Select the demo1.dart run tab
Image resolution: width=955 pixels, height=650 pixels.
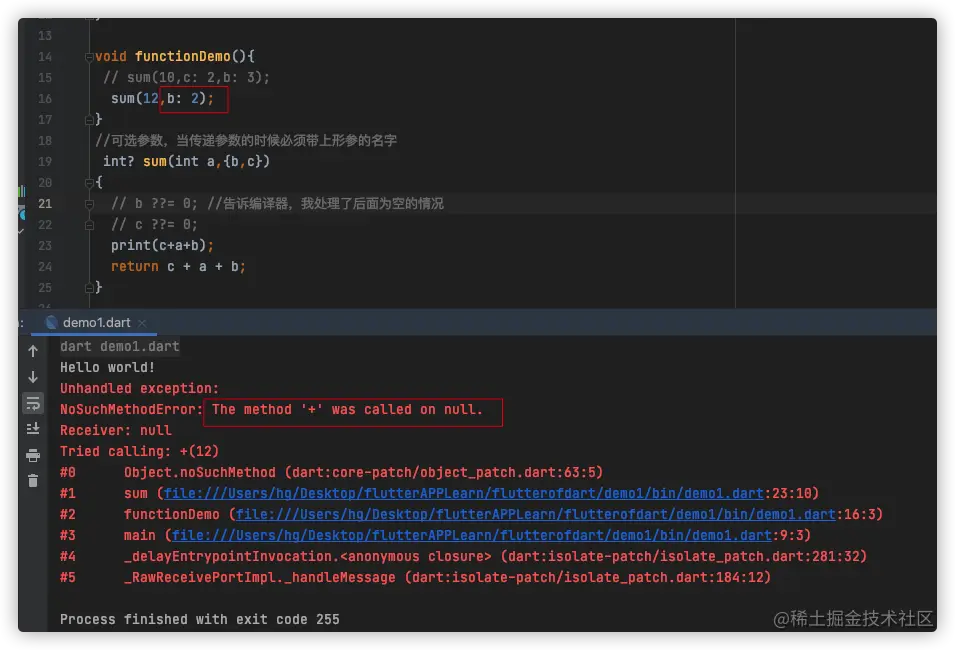pyautogui.click(x=96, y=322)
